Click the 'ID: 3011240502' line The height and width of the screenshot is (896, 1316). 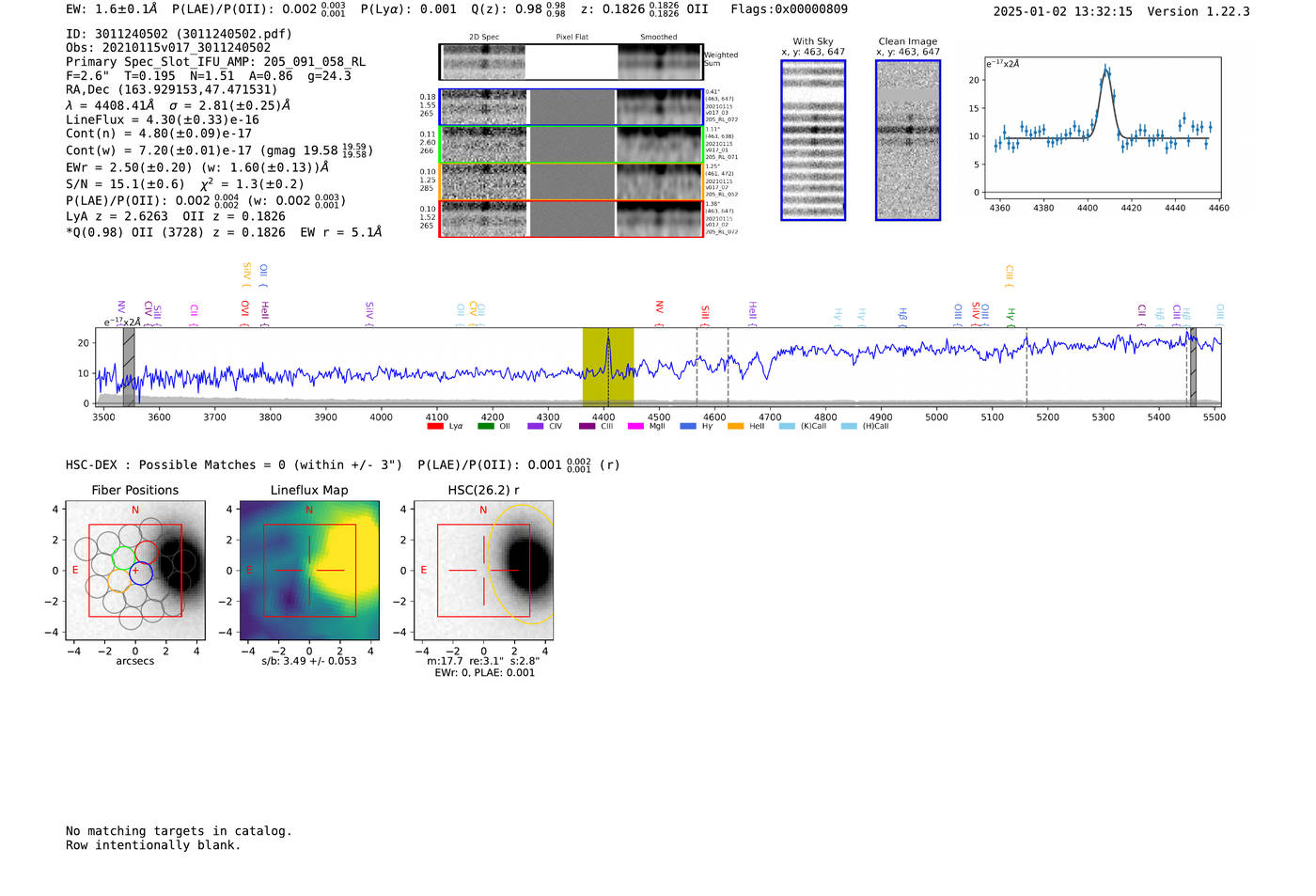coord(179,34)
